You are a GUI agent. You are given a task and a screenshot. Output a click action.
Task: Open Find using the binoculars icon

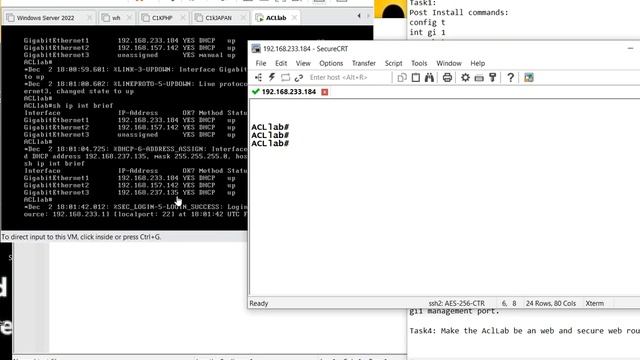click(x=429, y=78)
